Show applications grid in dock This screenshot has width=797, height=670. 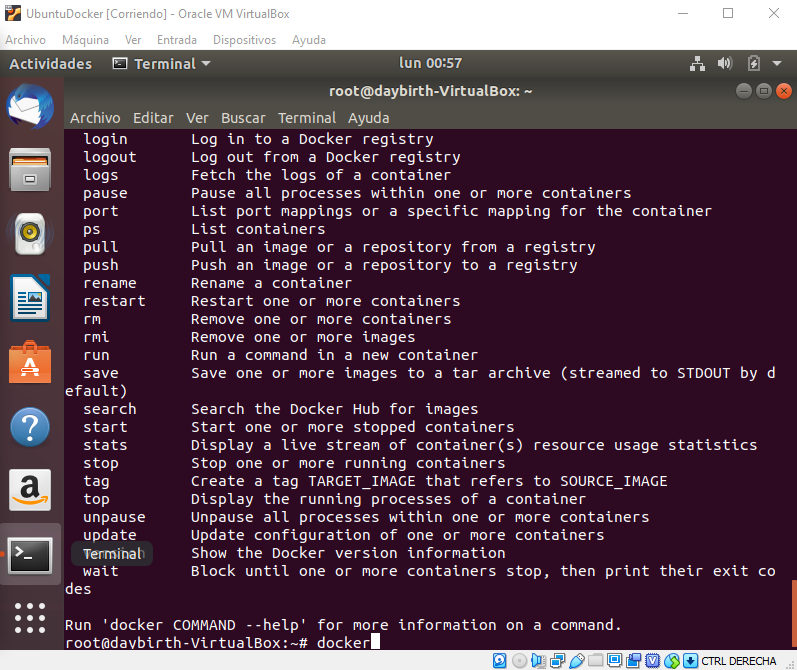pos(31,617)
